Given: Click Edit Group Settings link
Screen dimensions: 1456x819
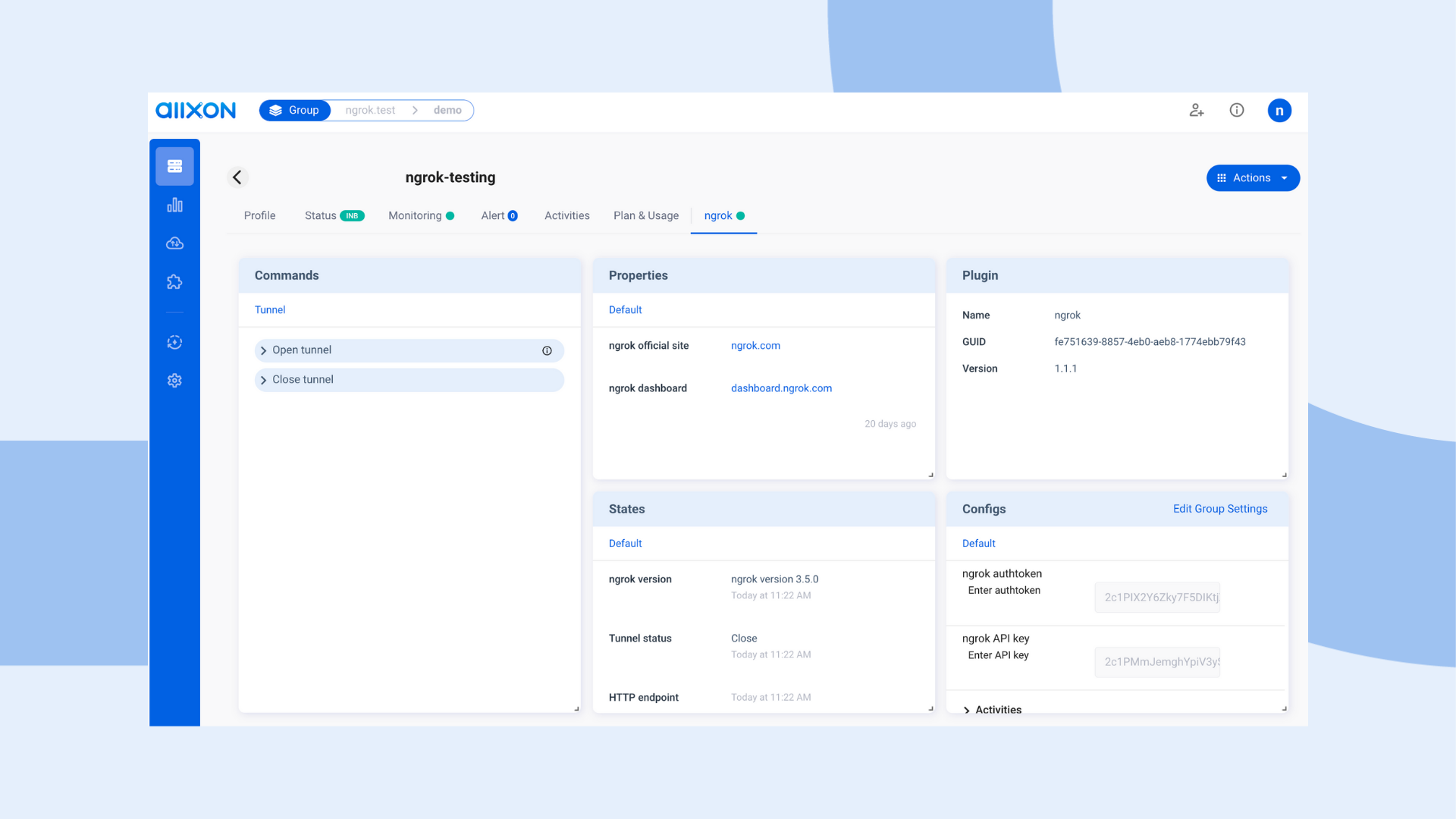Looking at the screenshot, I should pos(1220,509).
